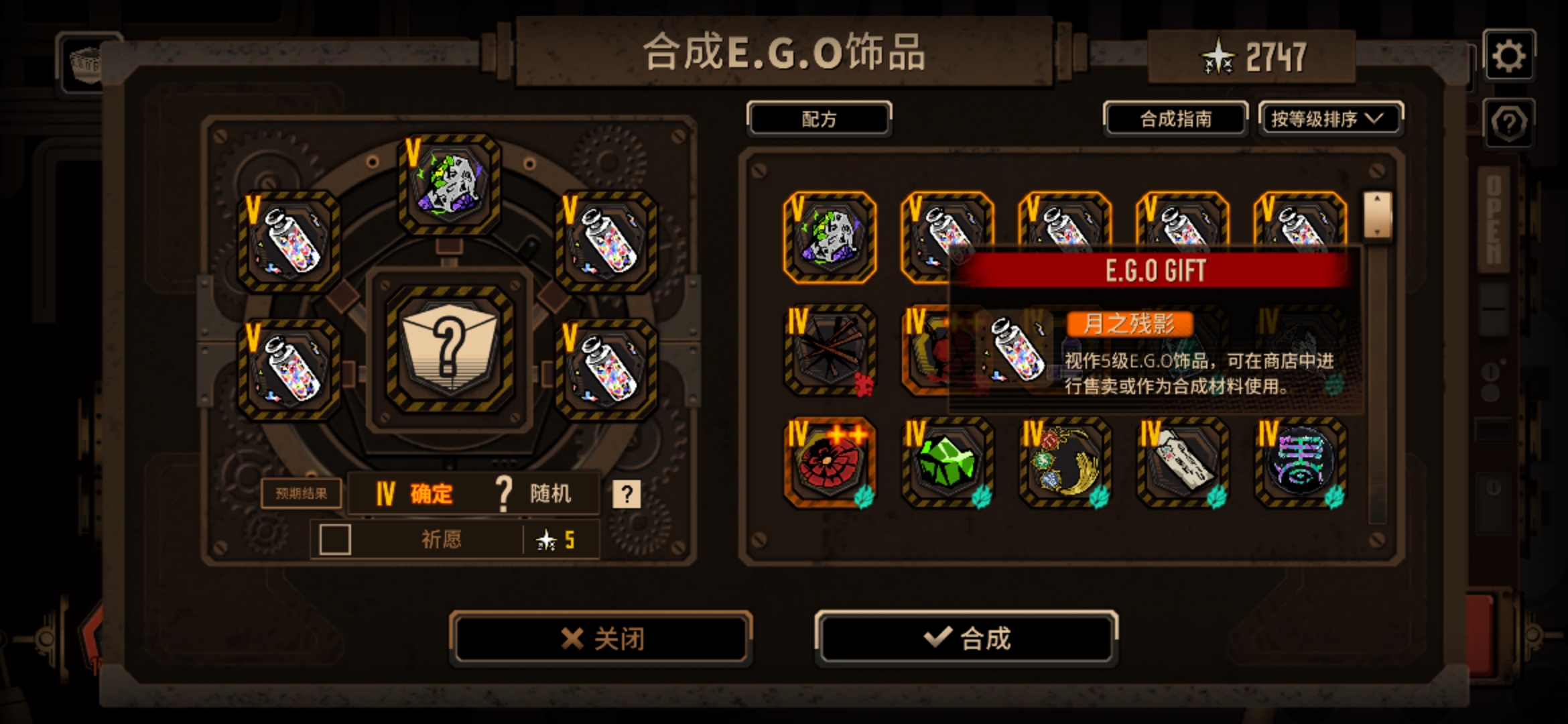Select the green crystal tier IV gift
The image size is (1568, 724).
click(x=947, y=463)
